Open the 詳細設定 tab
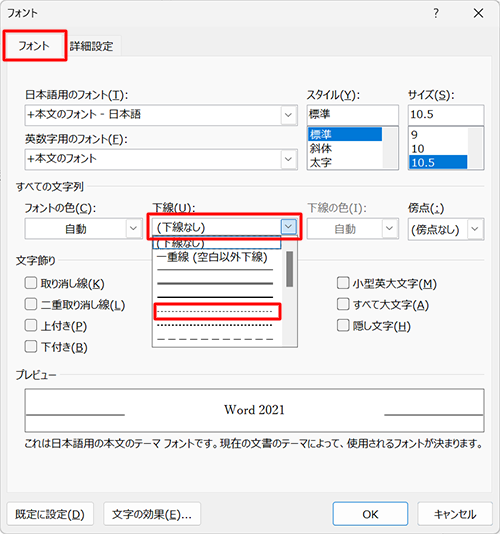The width and height of the screenshot is (500, 534). point(91,46)
